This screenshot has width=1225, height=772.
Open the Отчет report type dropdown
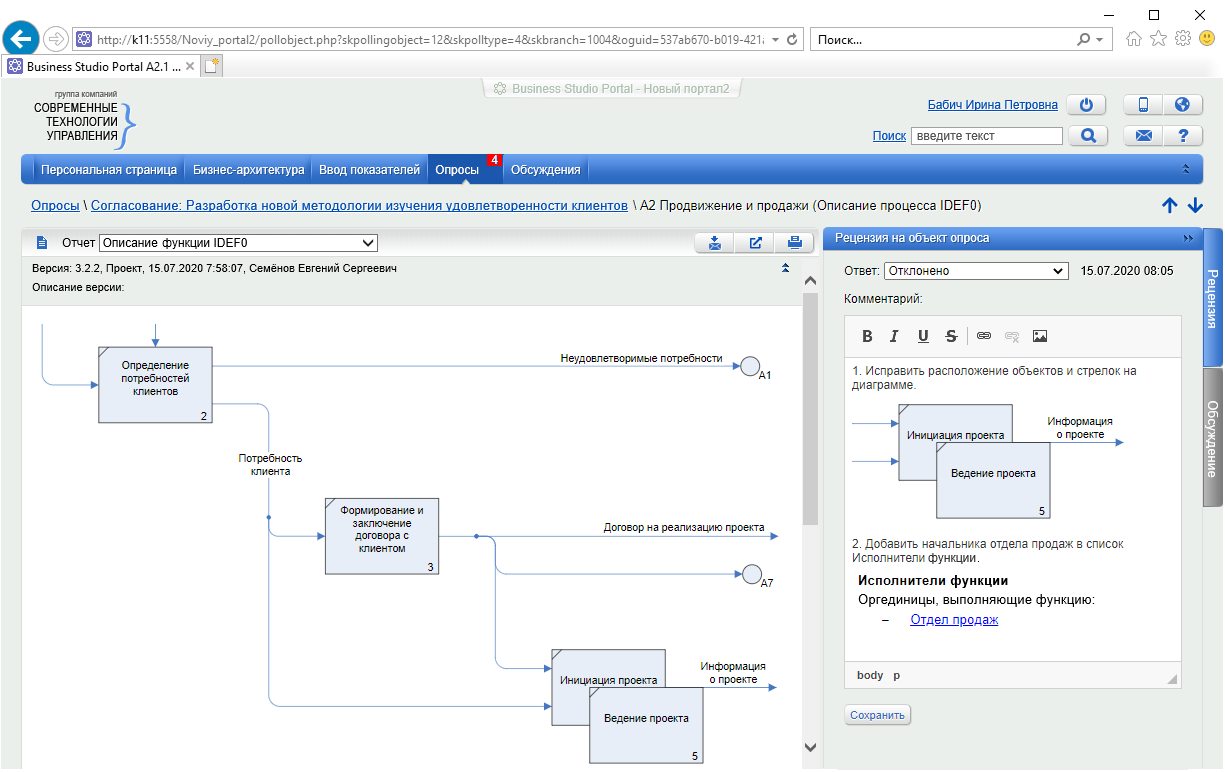(238, 242)
